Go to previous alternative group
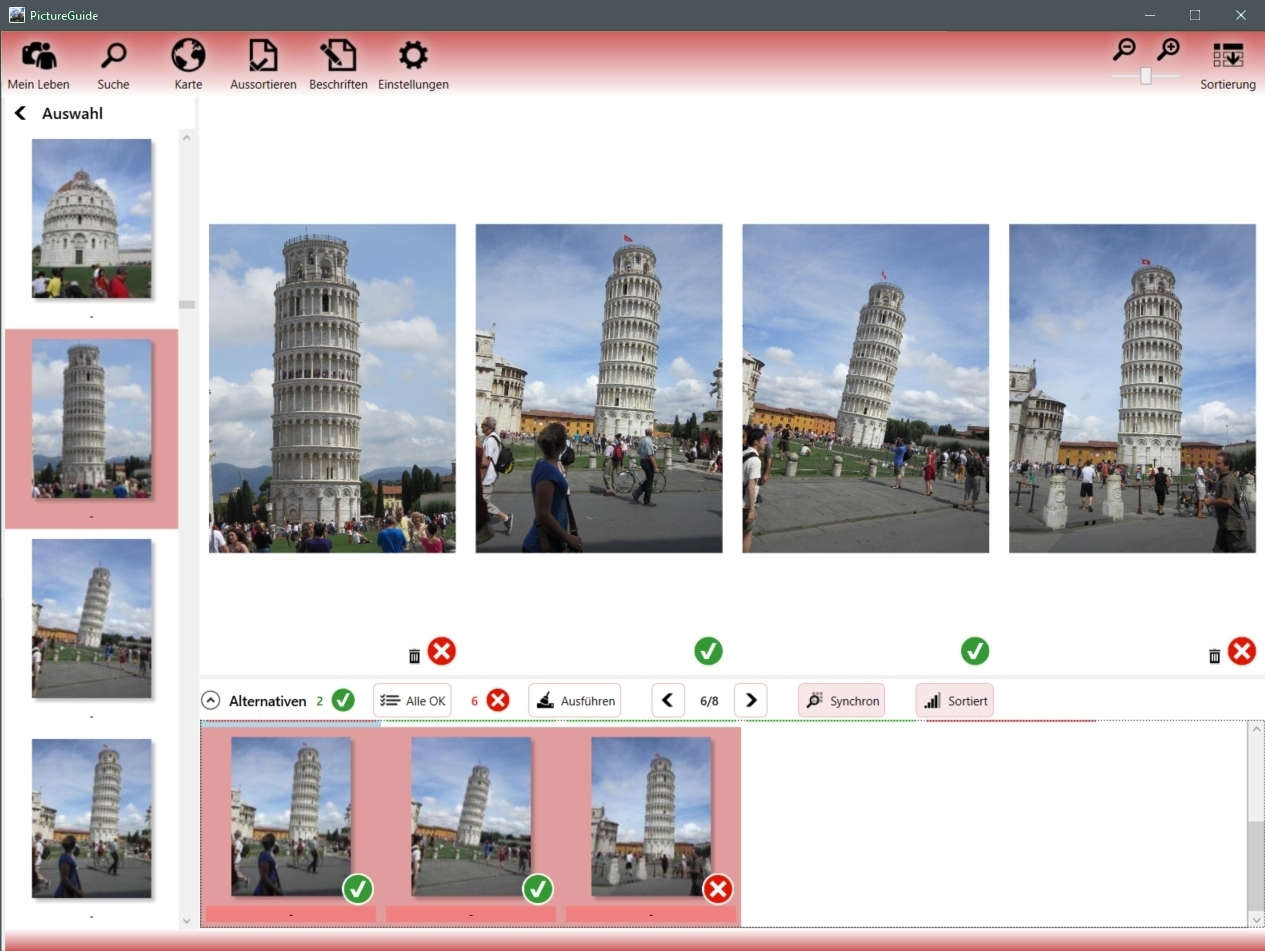 pyautogui.click(x=668, y=701)
